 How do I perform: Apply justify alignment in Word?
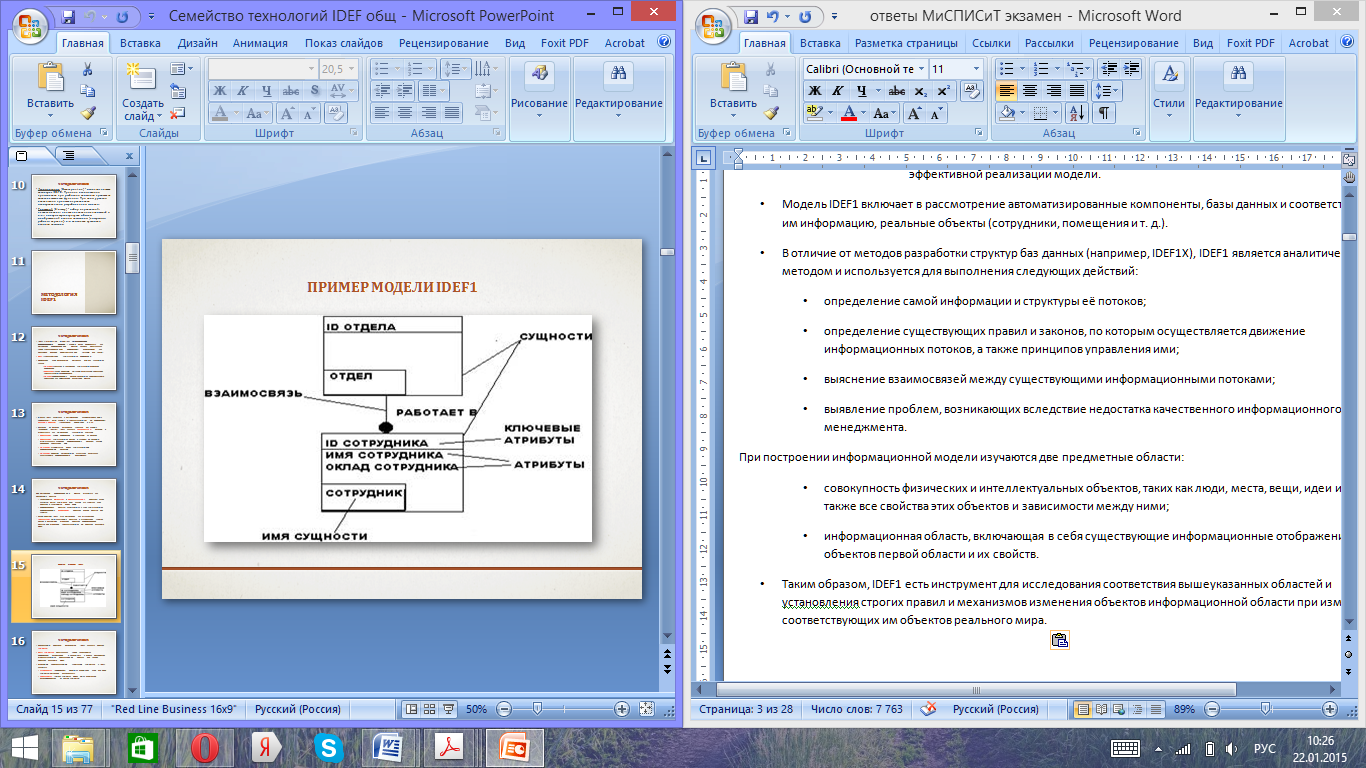(x=1076, y=91)
